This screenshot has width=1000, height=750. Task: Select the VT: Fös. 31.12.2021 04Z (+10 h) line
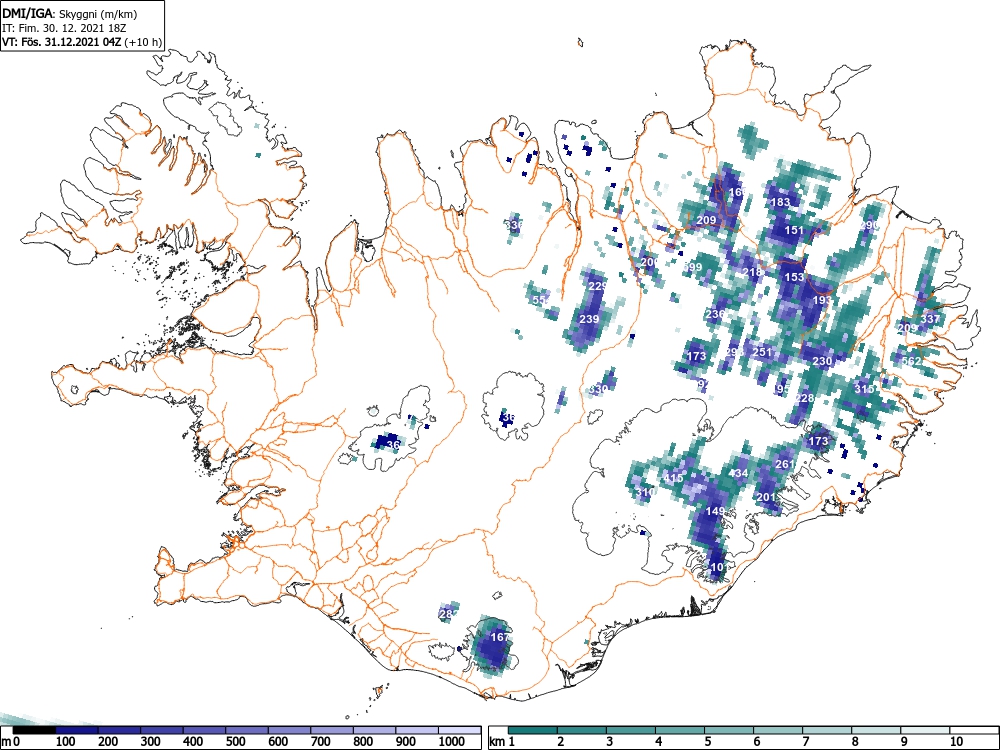(x=82, y=42)
